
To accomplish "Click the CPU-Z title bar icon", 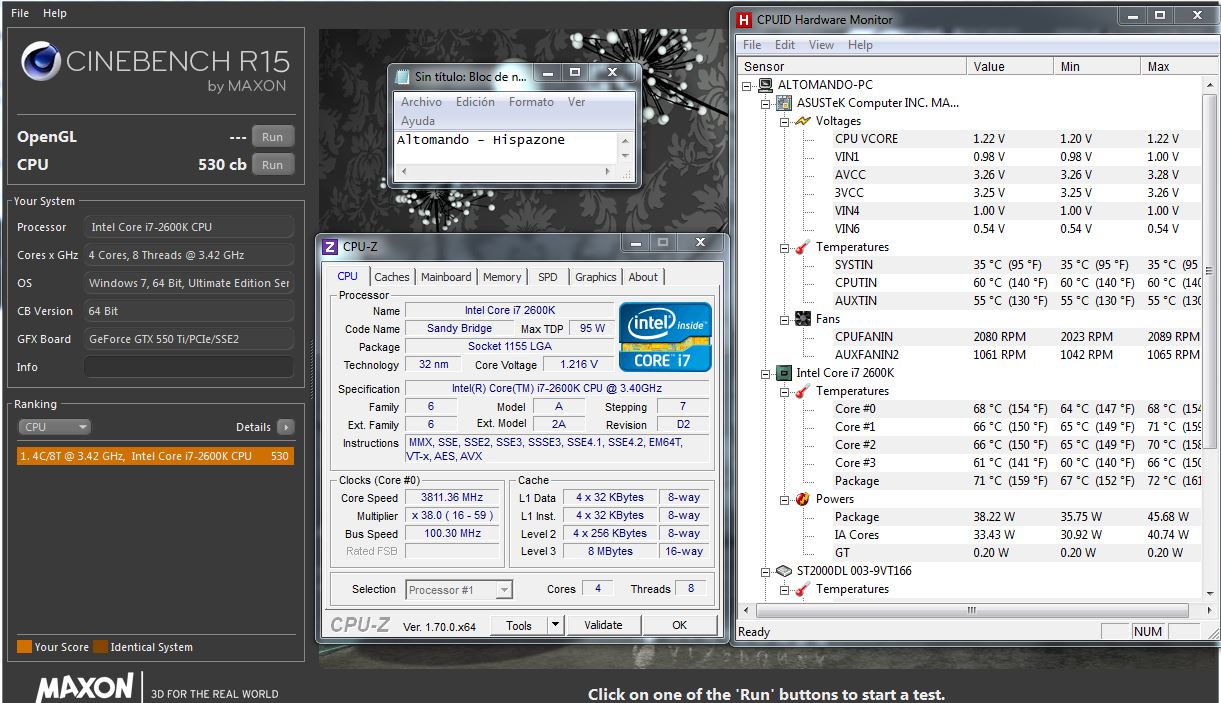I will 330,246.
